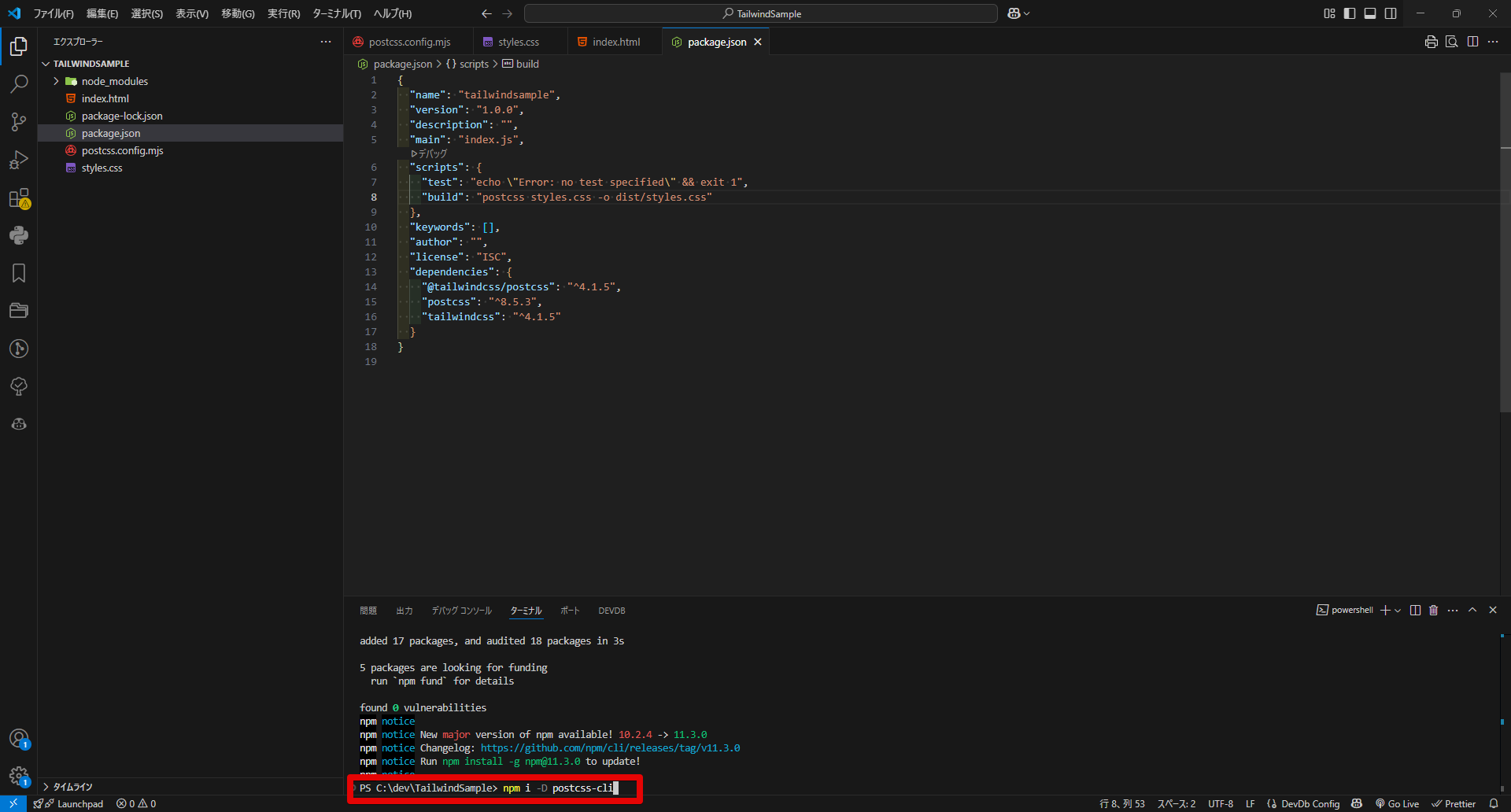
Task: Open the Copilot dropdown chevron
Action: (1027, 13)
